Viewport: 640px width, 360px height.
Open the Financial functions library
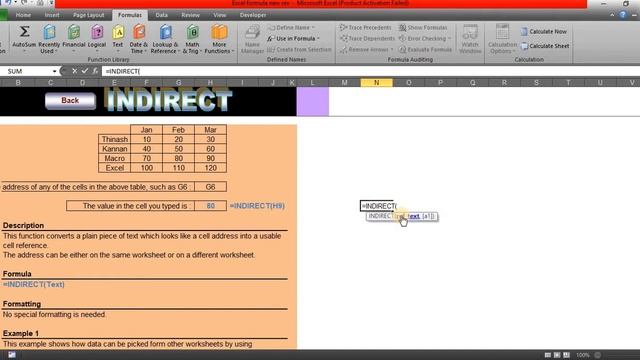point(74,39)
